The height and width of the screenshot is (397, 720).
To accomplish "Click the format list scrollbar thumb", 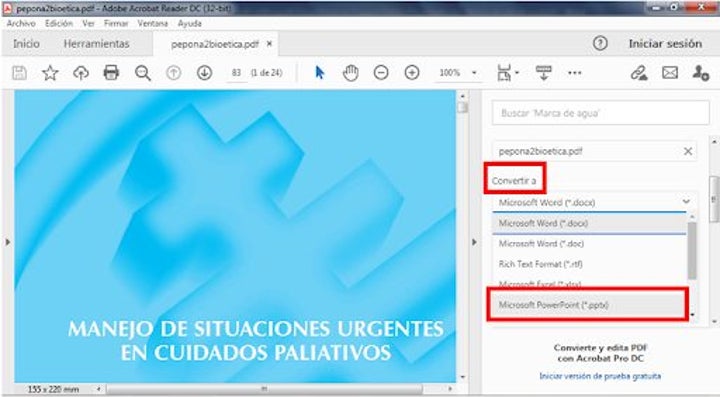I will pos(692,251).
